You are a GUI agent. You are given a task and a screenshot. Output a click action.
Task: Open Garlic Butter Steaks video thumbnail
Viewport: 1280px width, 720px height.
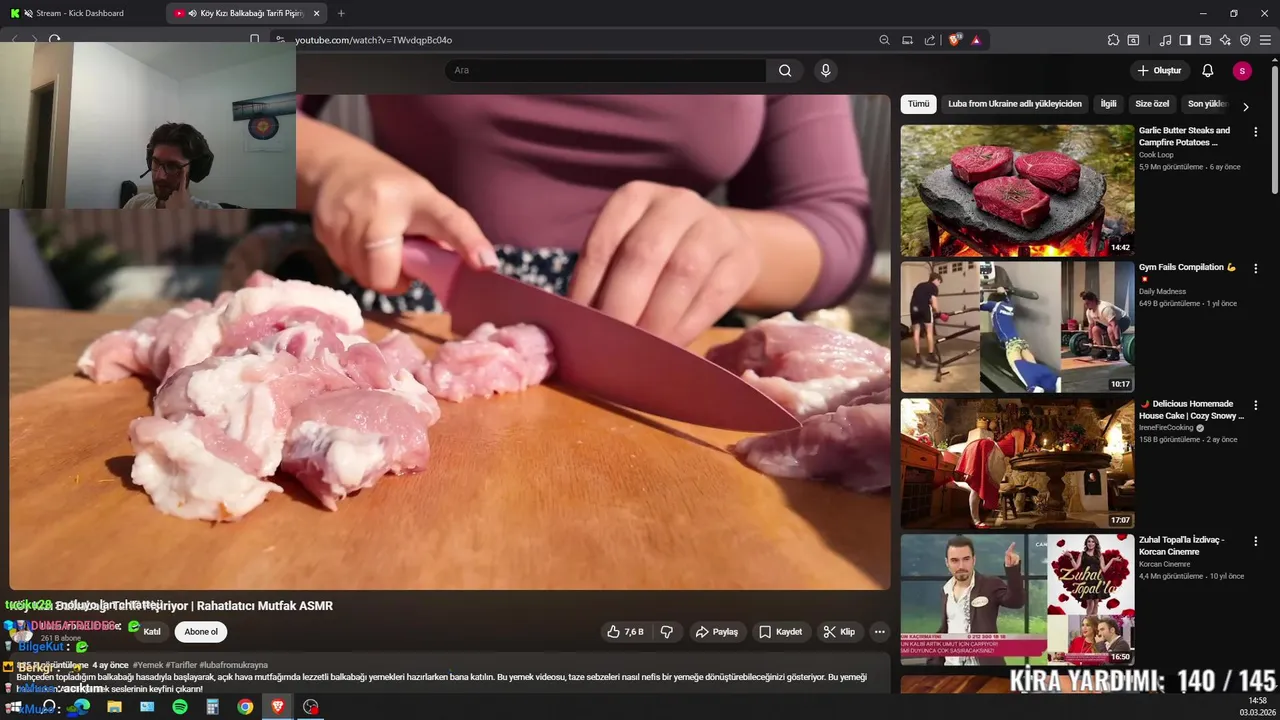click(1017, 190)
